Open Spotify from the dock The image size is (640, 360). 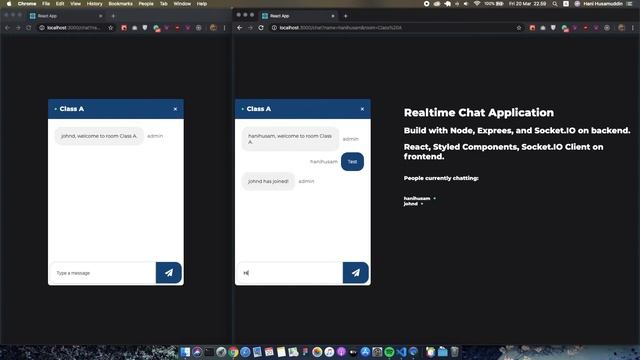[389, 351]
